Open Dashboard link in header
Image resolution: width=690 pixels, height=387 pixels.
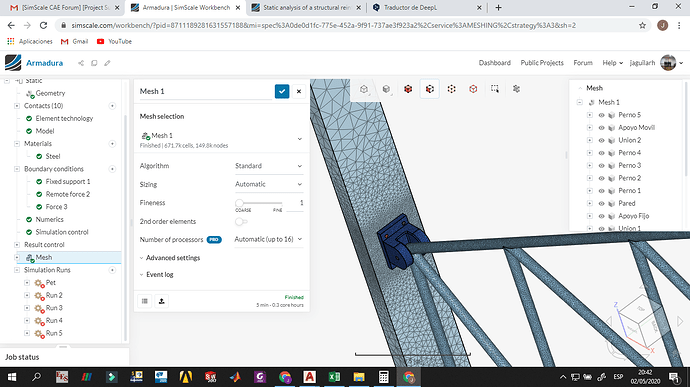click(495, 63)
